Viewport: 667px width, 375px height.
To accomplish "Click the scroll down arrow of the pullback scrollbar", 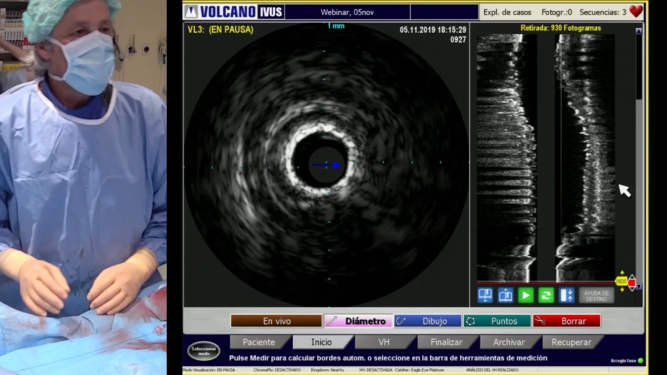I will pyautogui.click(x=638, y=287).
